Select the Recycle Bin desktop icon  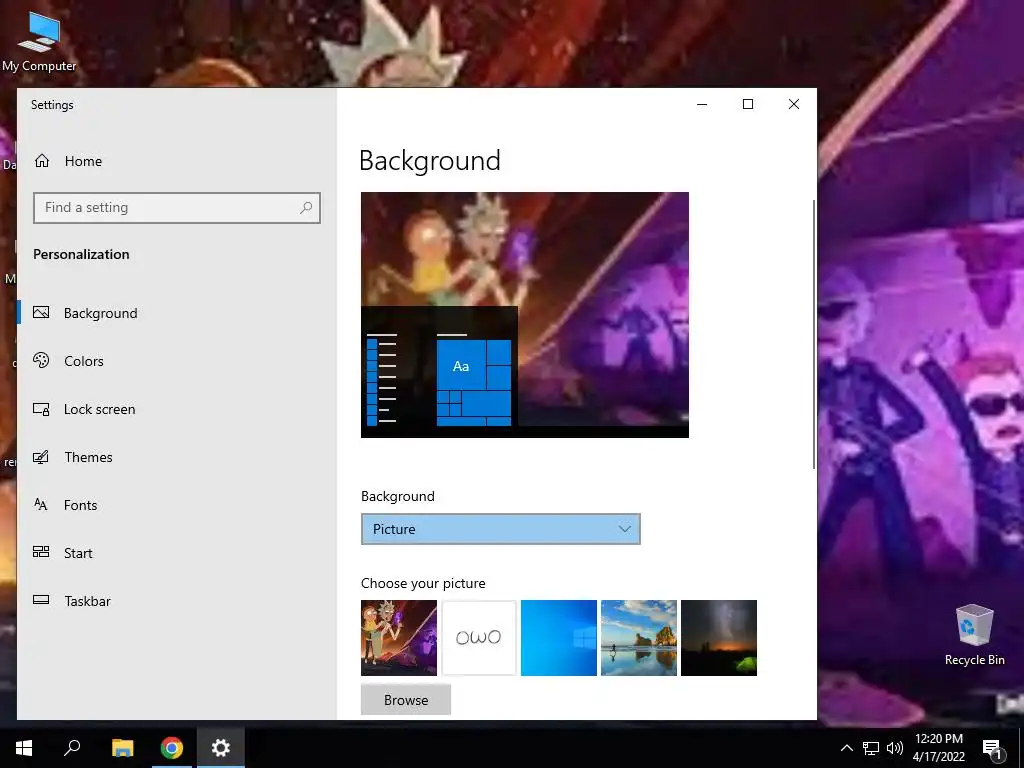(974, 635)
